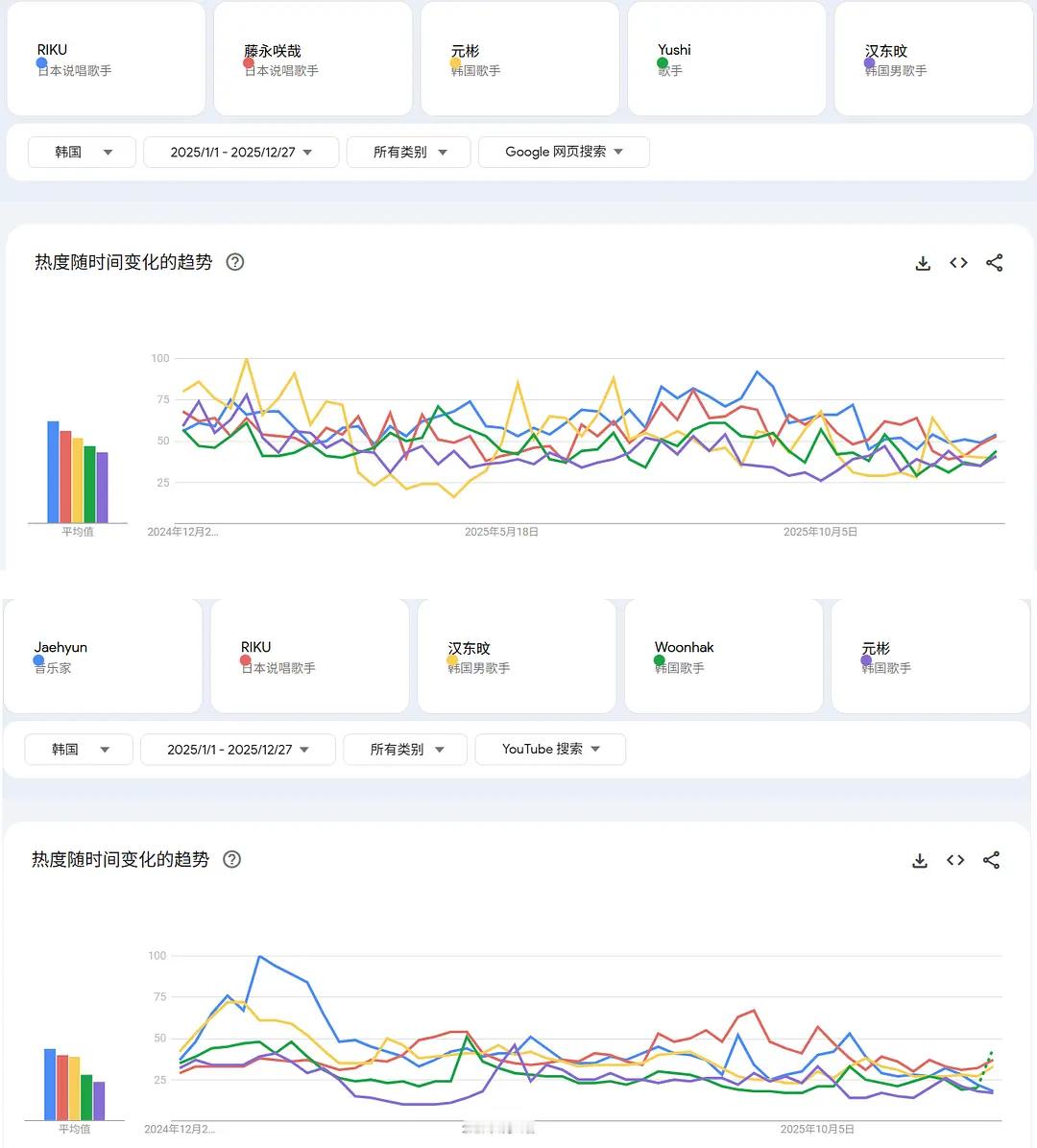This screenshot has width=1037, height=1148.
Task: Click the green dot next to Yushi
Action: point(663,63)
